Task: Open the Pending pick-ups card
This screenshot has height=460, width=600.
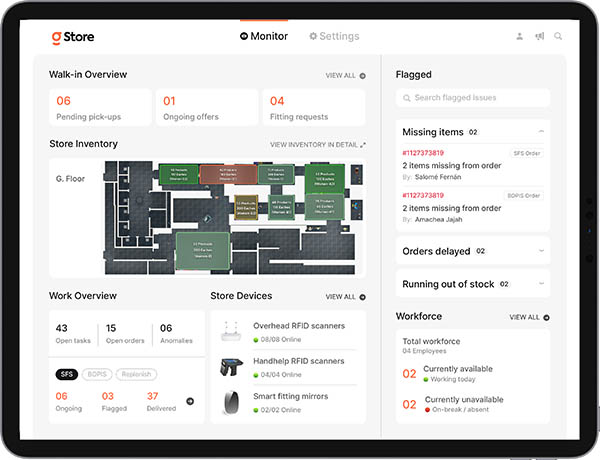Action: coord(100,108)
